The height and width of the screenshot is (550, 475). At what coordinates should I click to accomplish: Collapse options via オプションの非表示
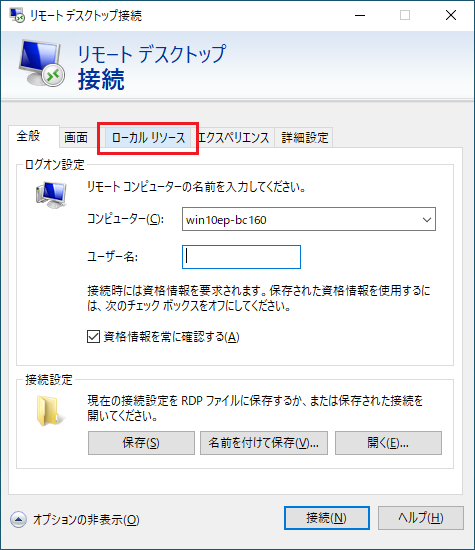pyautogui.click(x=86, y=519)
